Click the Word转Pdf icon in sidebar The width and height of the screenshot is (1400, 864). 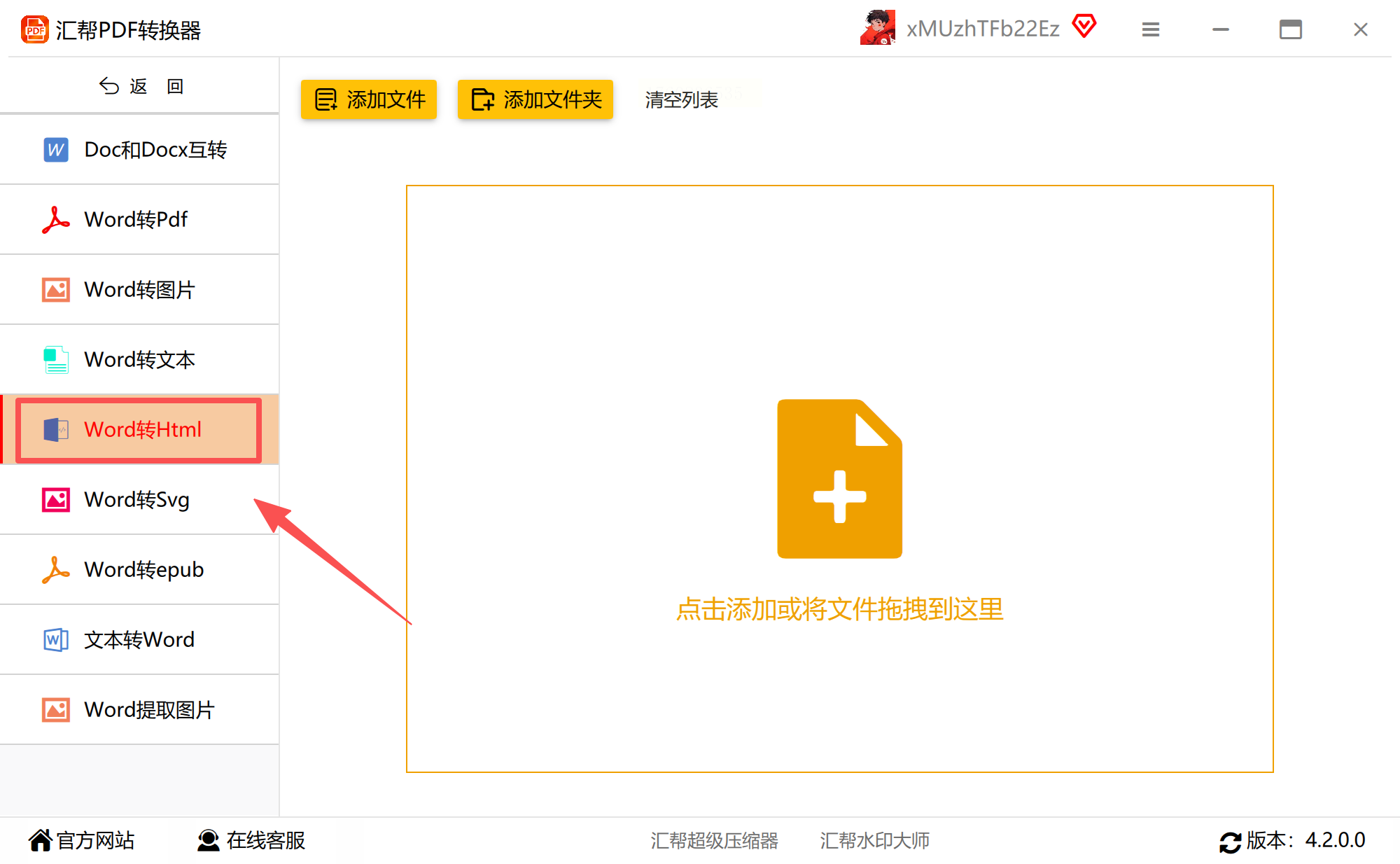point(55,220)
